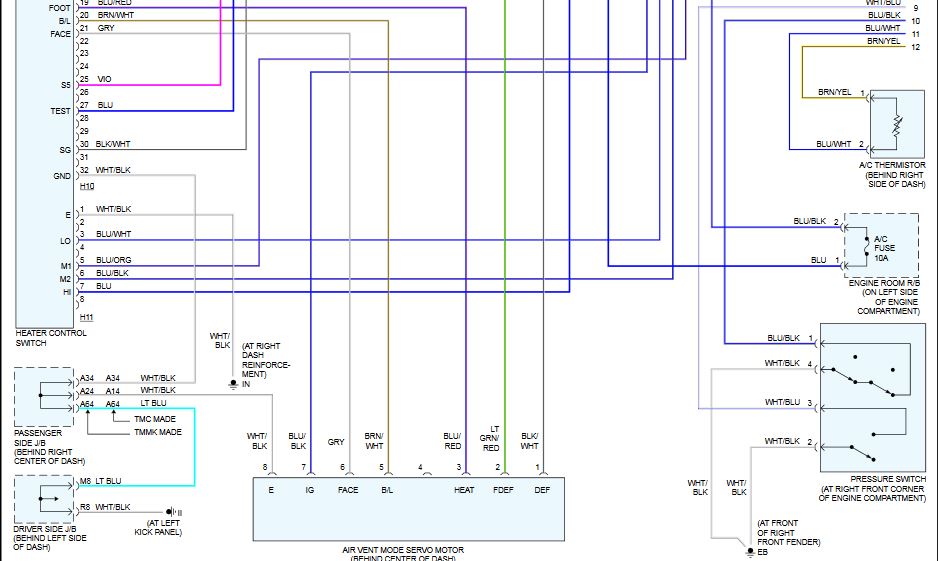Click the At Left Kick Panel note
This screenshot has height=561, width=938.
[x=158, y=528]
